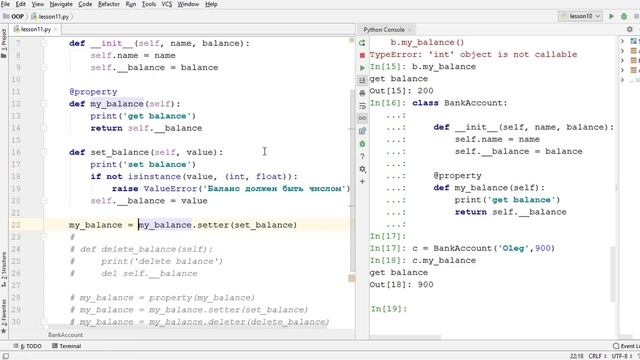
Task: Open console history browser icon
Action: 362,131
